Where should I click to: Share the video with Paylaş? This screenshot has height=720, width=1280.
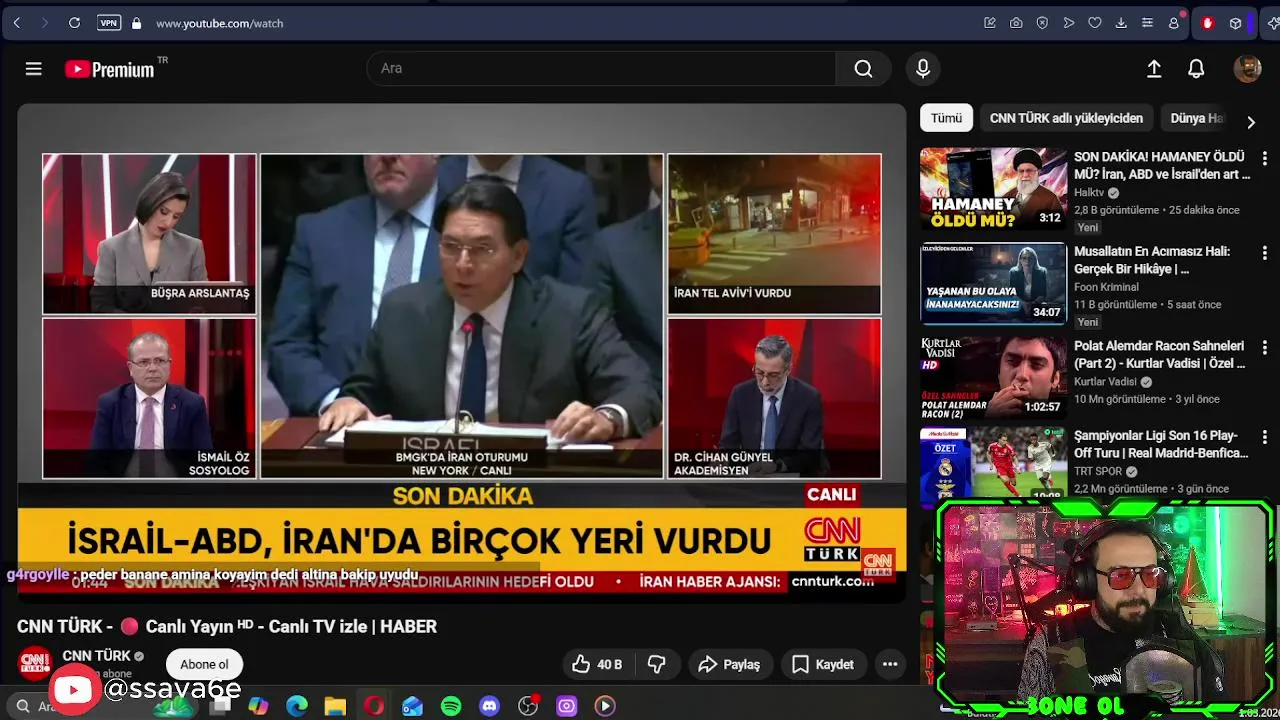pyautogui.click(x=729, y=664)
